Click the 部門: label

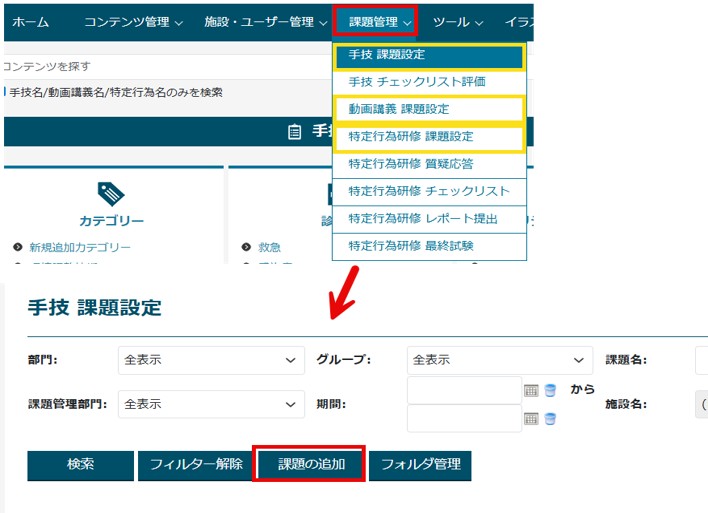coord(42,360)
